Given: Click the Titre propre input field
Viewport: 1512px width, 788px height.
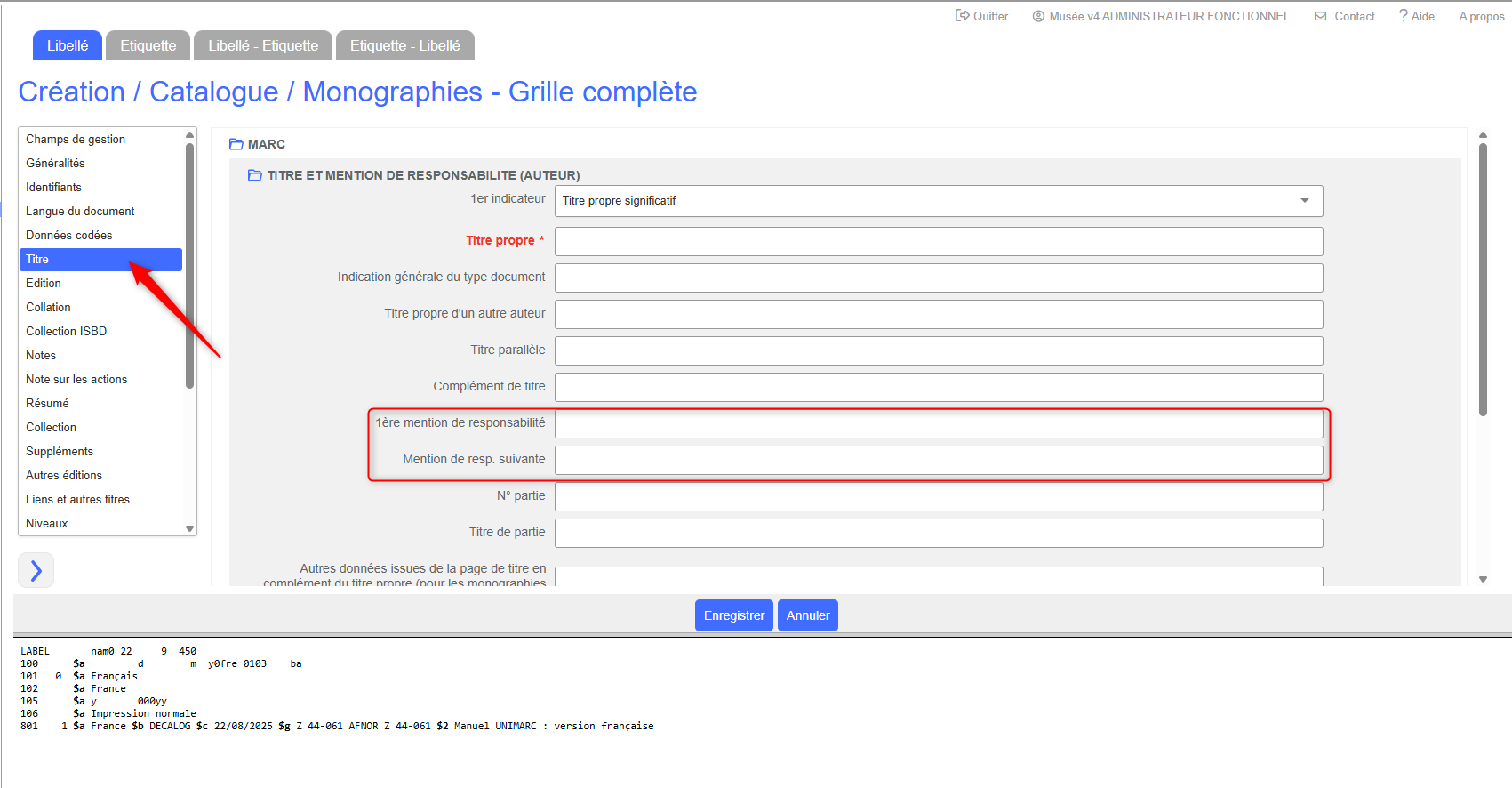Looking at the screenshot, I should pos(938,241).
